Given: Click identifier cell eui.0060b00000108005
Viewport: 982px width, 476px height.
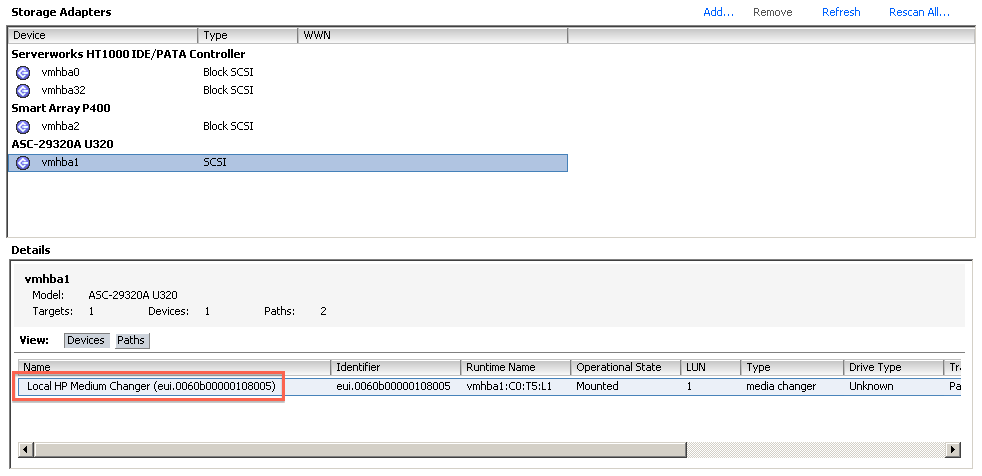Looking at the screenshot, I should 393,387.
